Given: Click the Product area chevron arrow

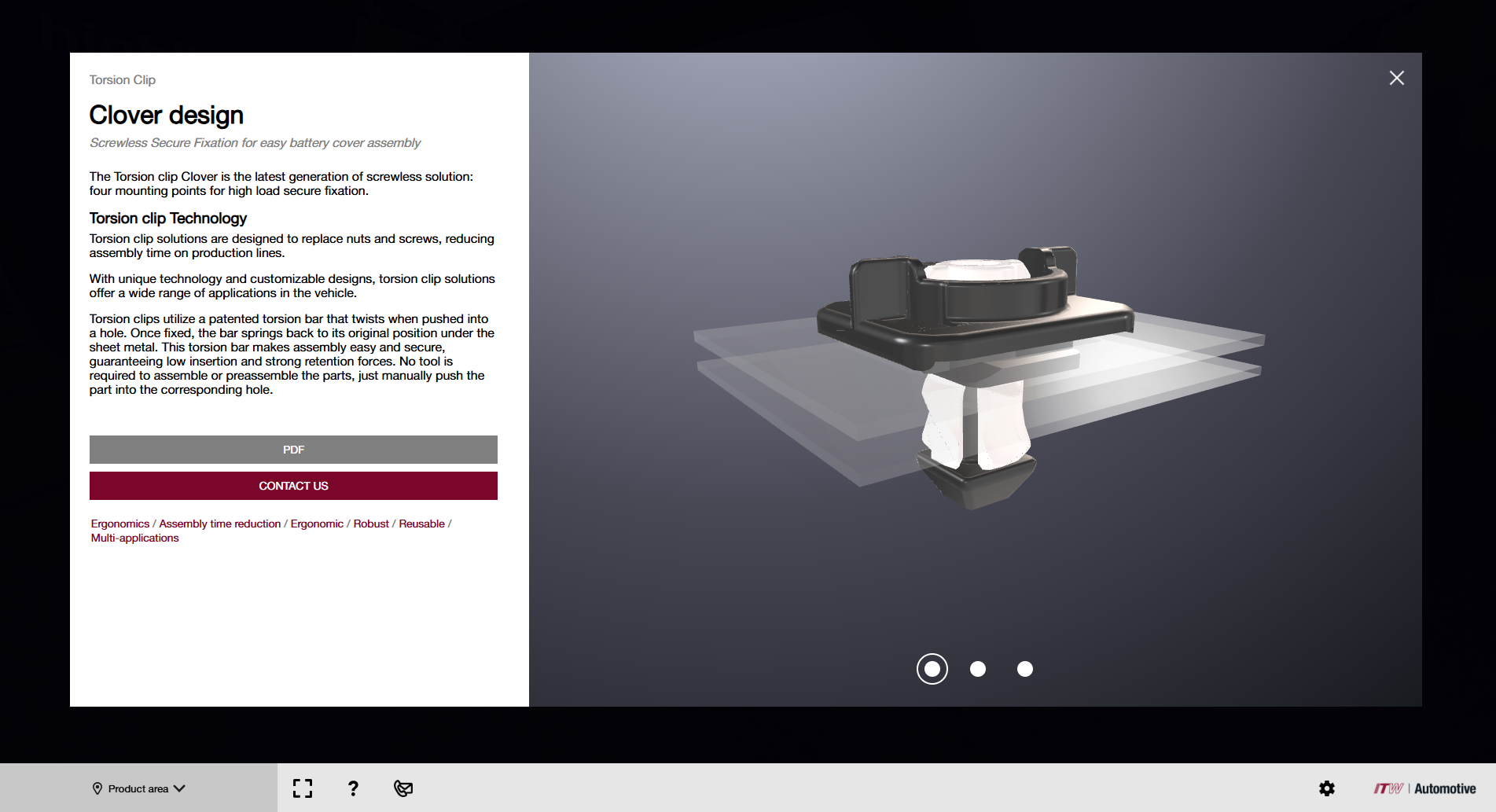Looking at the screenshot, I should (x=180, y=788).
